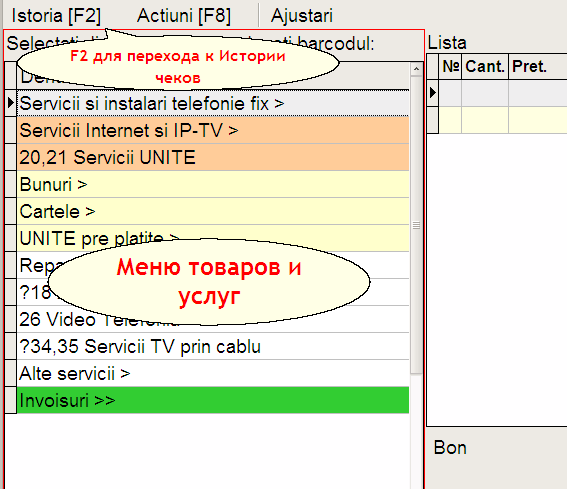Open the Istoria [F2] menu
This screenshot has width=567, height=489.
click(56, 16)
